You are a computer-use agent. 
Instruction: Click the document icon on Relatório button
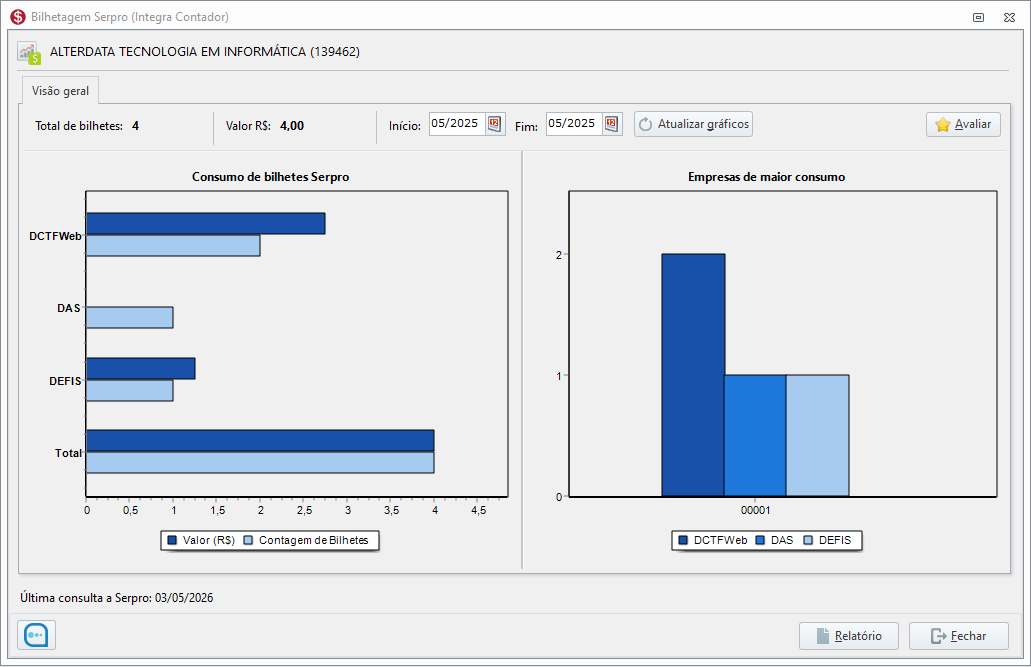tap(822, 636)
